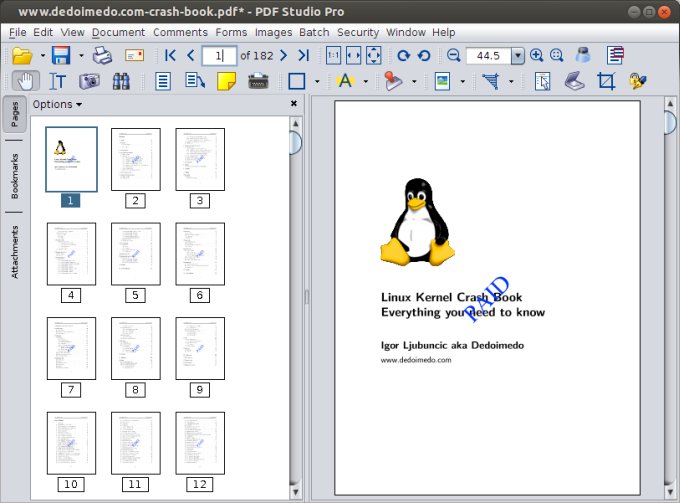Click the print icon

tap(103, 56)
